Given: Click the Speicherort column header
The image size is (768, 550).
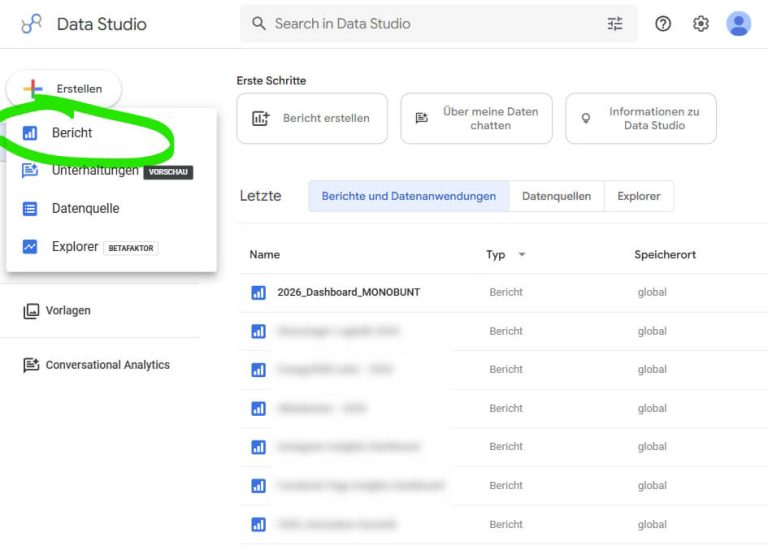Looking at the screenshot, I should (665, 255).
